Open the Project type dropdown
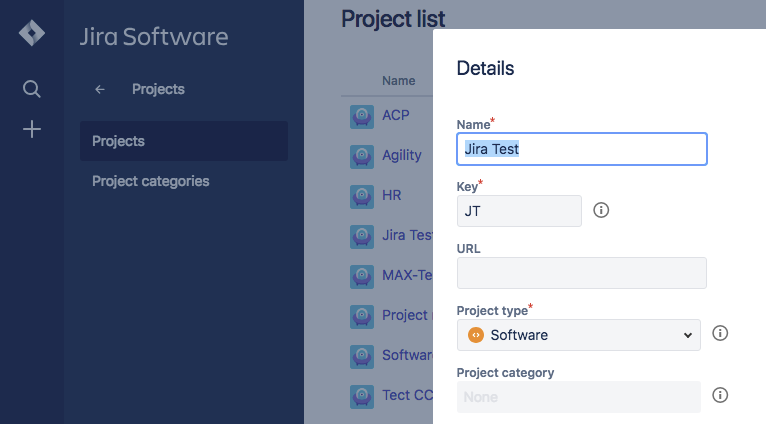This screenshot has height=424, width=766. tap(579, 335)
